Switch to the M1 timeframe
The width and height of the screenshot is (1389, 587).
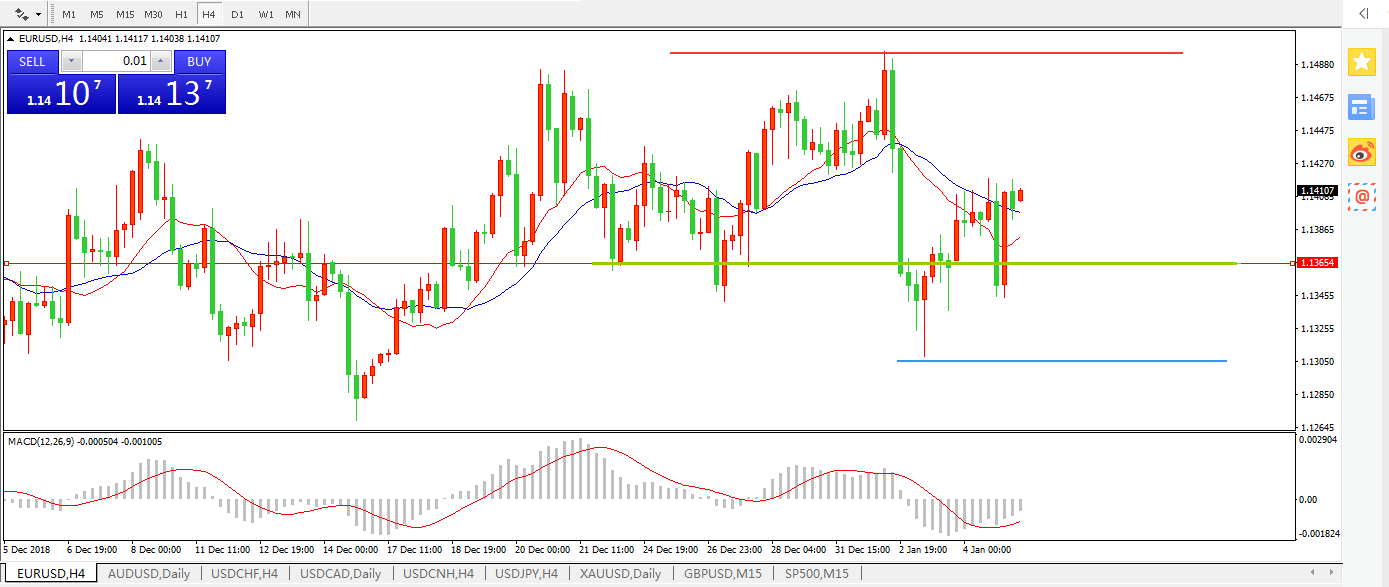68,14
